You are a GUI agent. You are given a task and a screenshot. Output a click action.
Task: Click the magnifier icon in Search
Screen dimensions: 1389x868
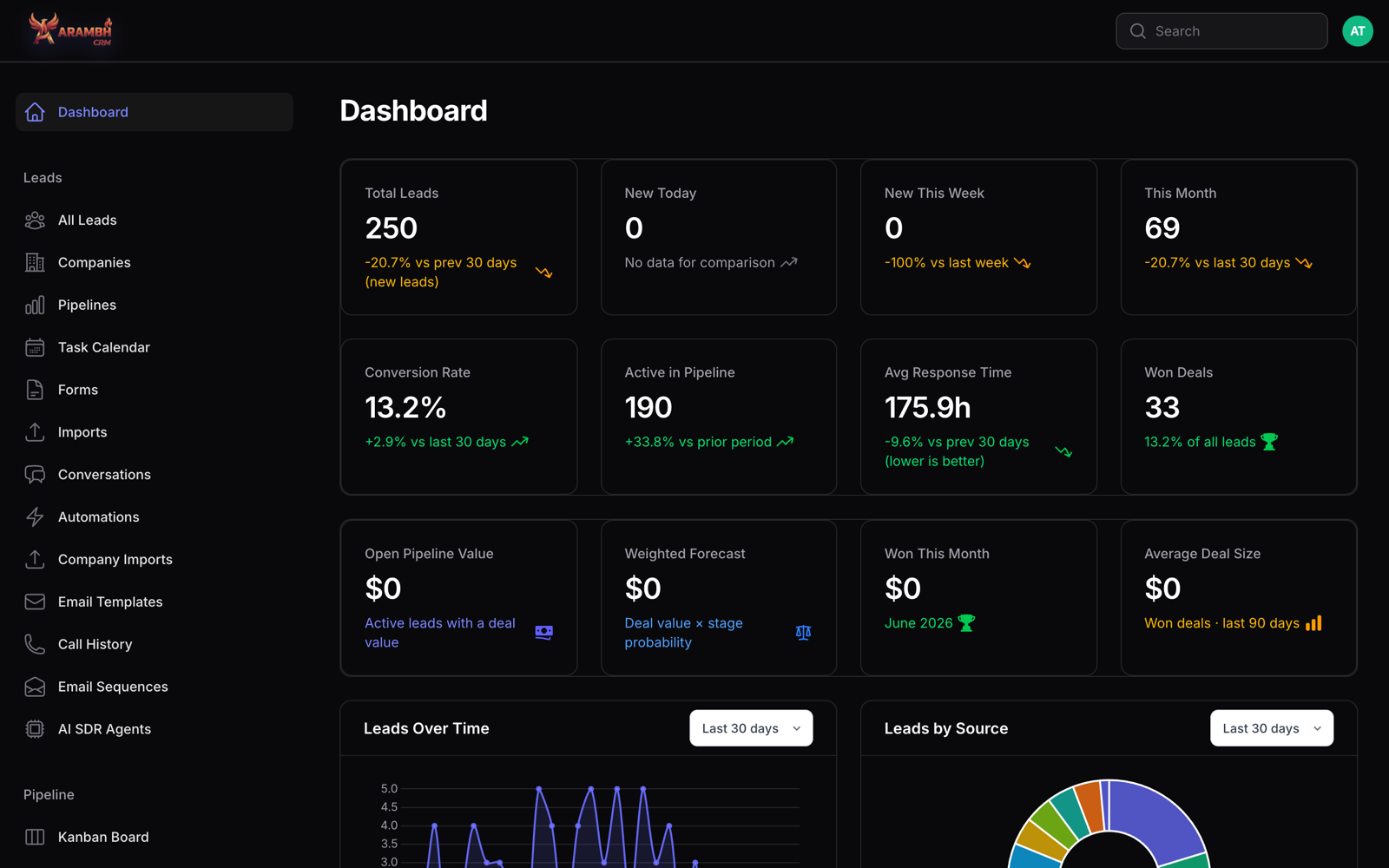coord(1137,31)
